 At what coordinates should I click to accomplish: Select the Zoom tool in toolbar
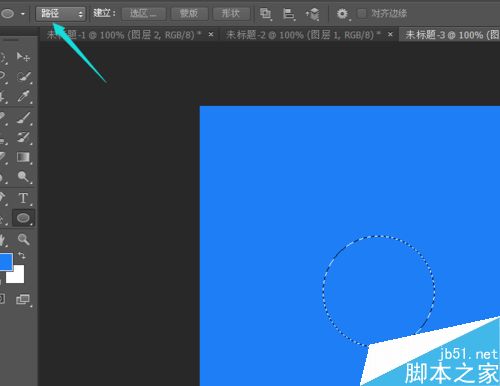(x=23, y=239)
